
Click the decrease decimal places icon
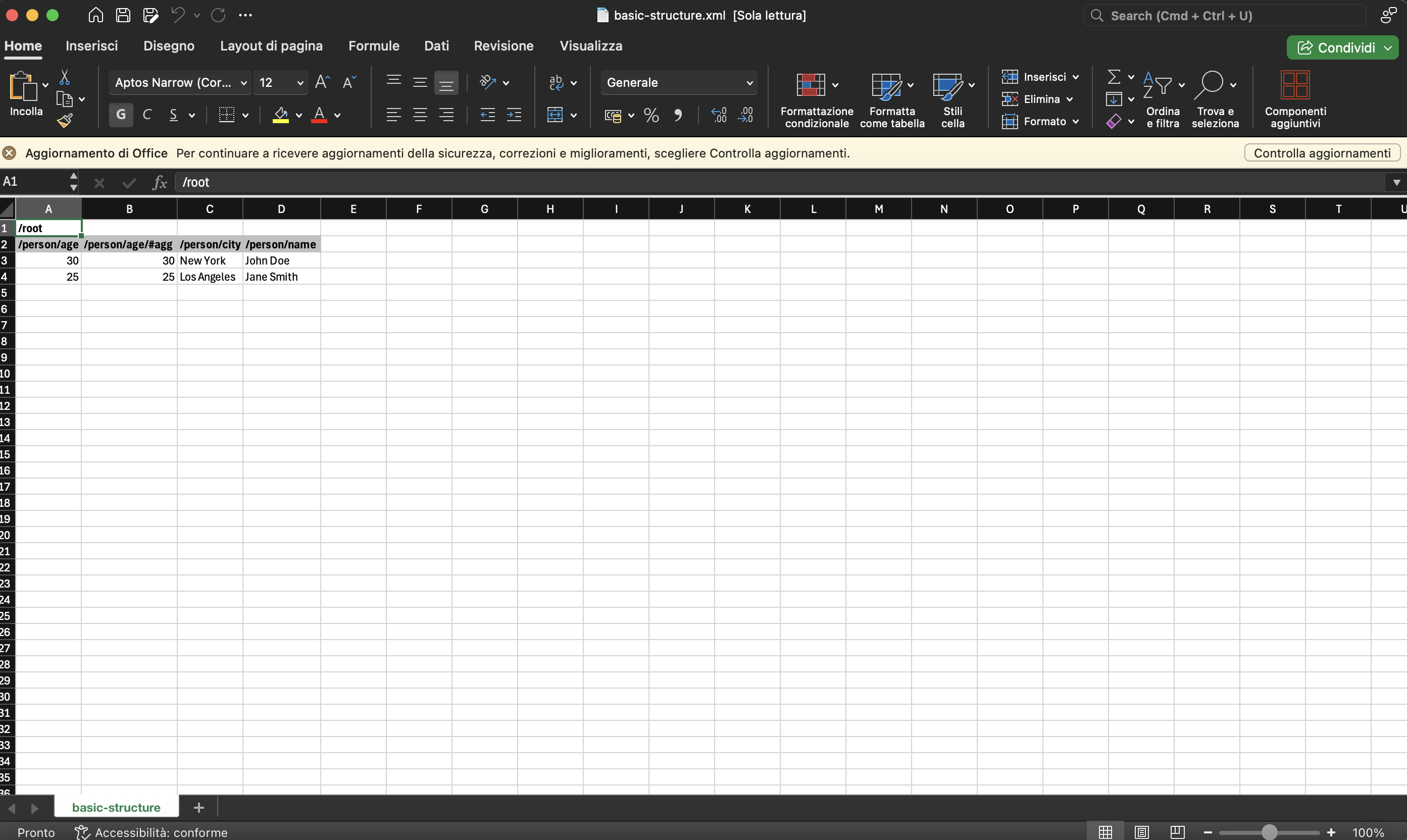(746, 116)
